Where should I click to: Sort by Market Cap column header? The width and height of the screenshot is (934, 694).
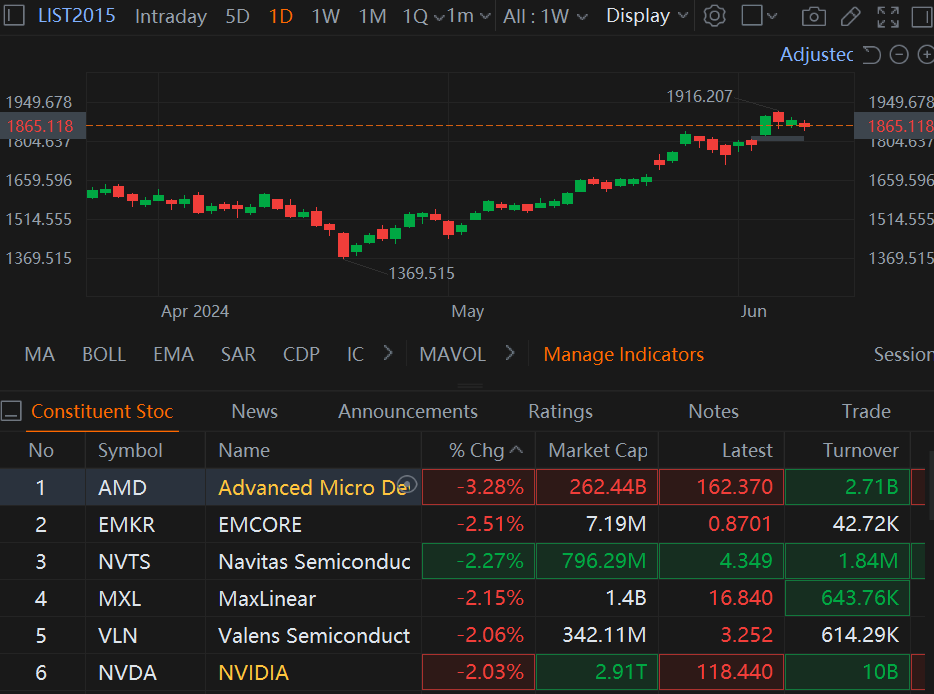597,450
